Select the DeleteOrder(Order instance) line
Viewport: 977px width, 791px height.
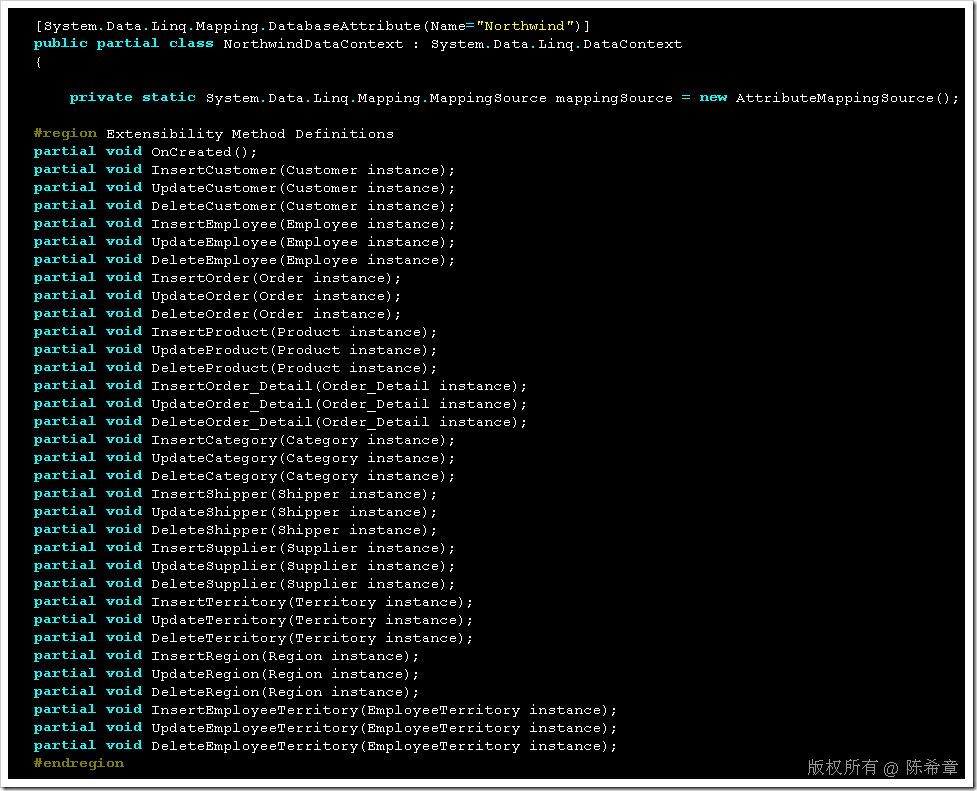[x=217, y=314]
